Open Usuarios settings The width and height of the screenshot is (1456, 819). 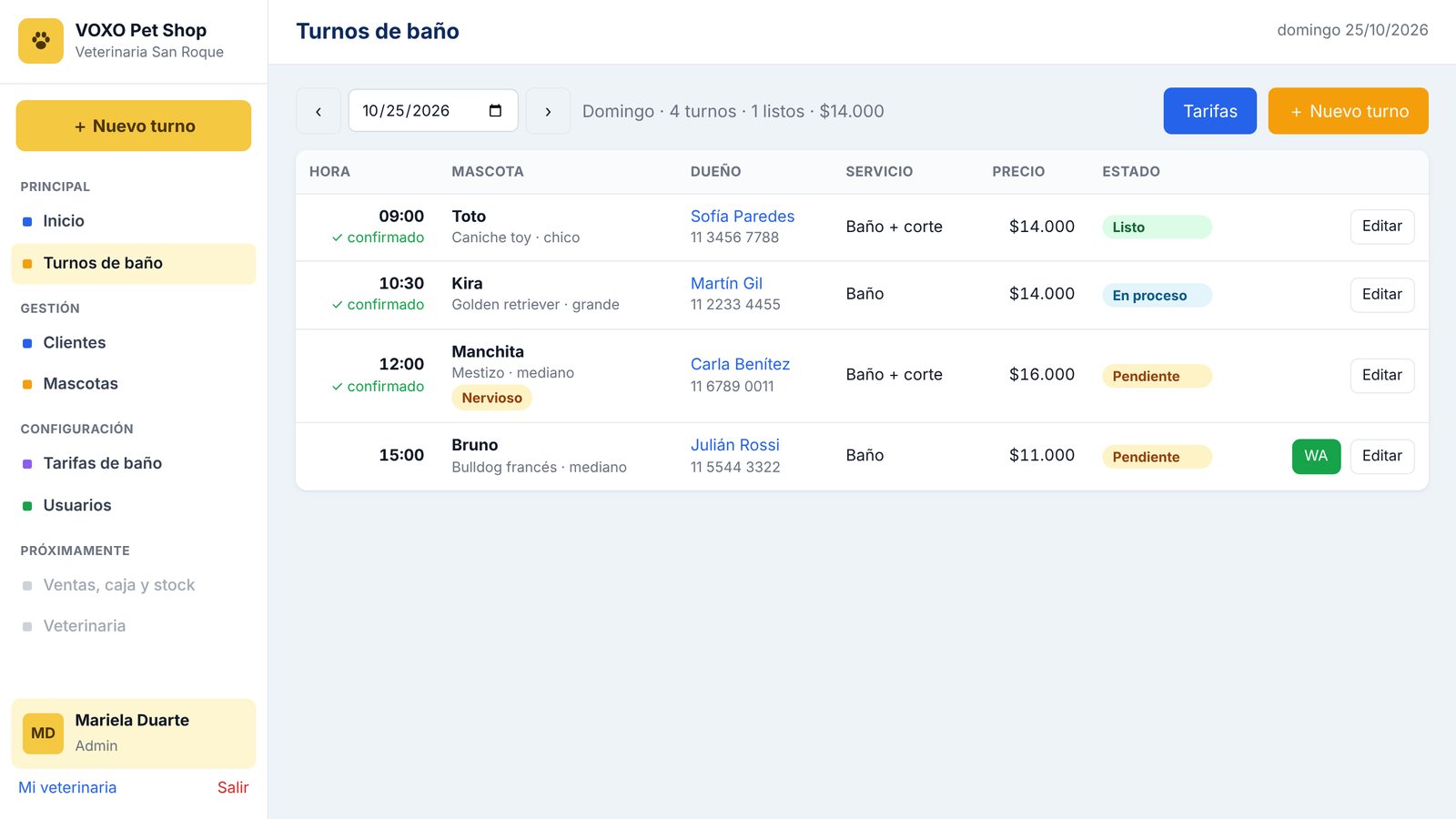[x=134, y=505]
